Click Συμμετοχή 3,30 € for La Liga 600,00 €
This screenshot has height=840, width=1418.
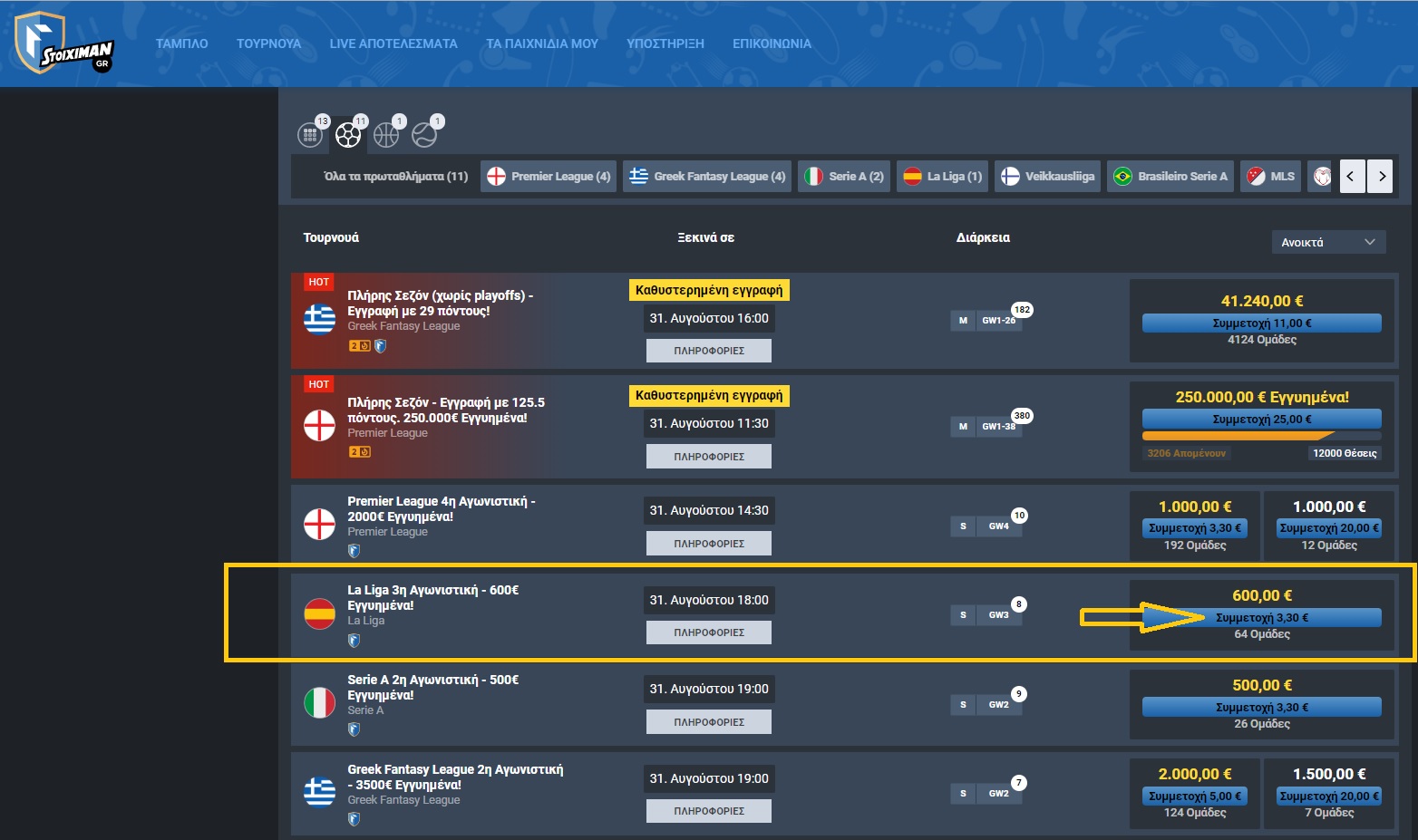(1262, 617)
